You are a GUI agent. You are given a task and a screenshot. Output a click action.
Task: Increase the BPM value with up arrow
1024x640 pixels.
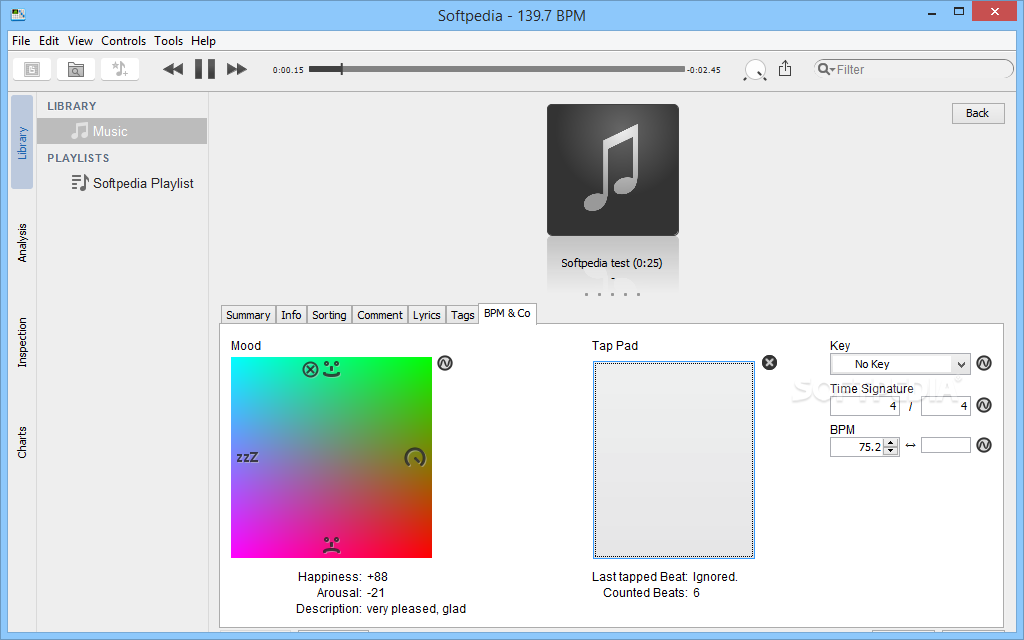891,443
